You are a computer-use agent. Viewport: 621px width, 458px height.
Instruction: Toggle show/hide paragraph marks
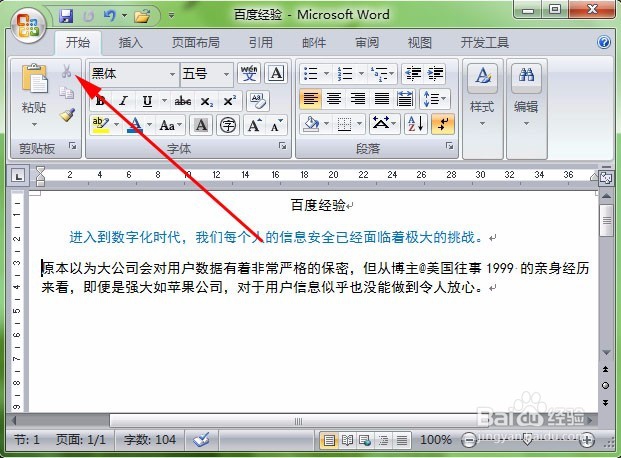click(443, 124)
